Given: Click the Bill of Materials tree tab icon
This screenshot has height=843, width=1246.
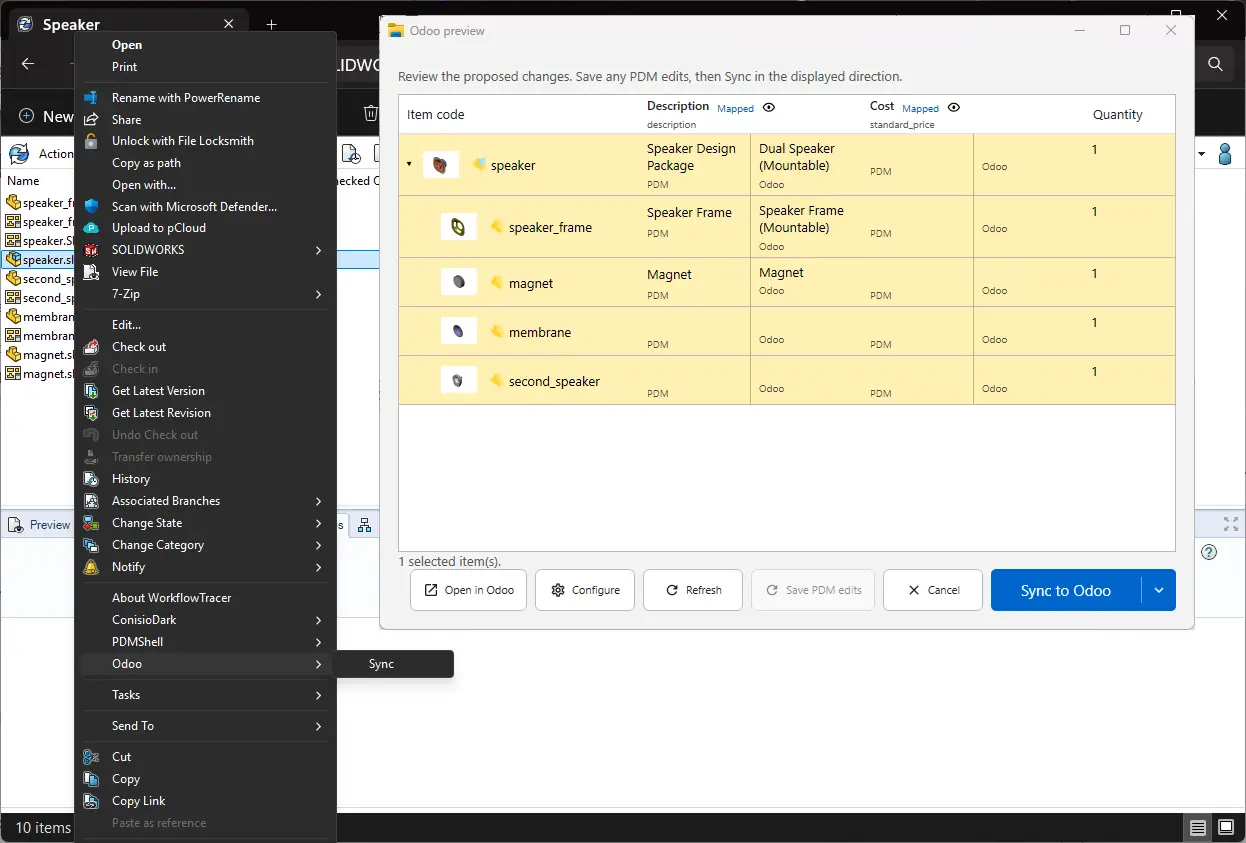Looking at the screenshot, I should click(x=365, y=525).
